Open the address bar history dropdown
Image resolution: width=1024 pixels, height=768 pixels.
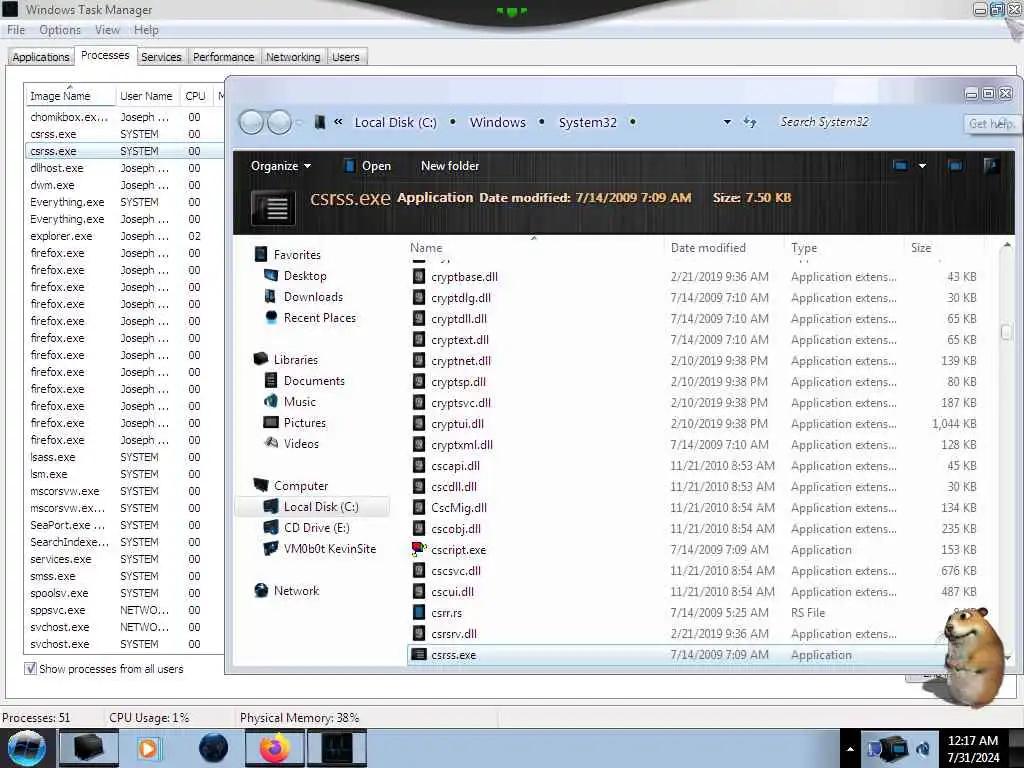(x=727, y=122)
